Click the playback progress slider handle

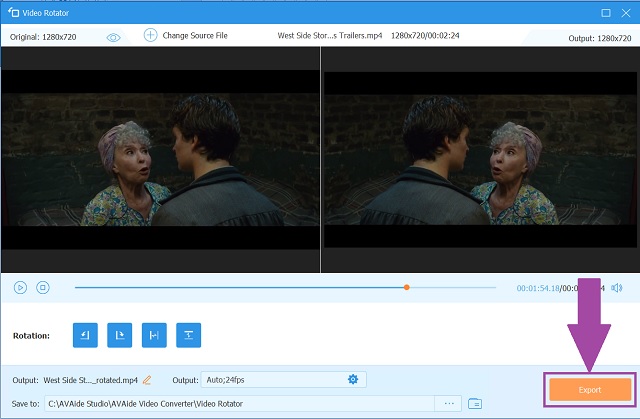point(407,288)
